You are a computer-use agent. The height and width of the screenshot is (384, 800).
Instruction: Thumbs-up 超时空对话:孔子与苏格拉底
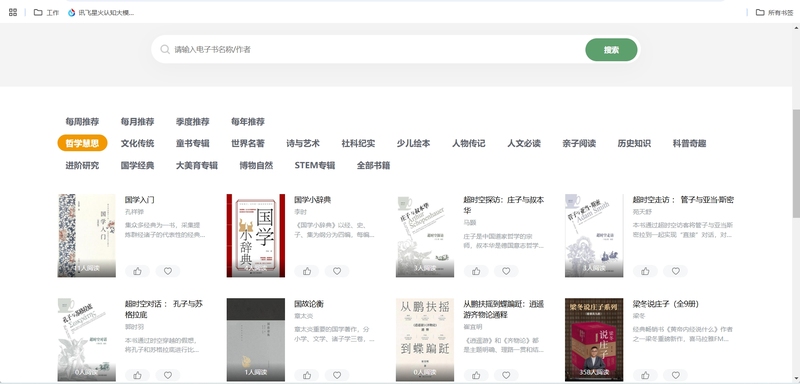coord(137,375)
